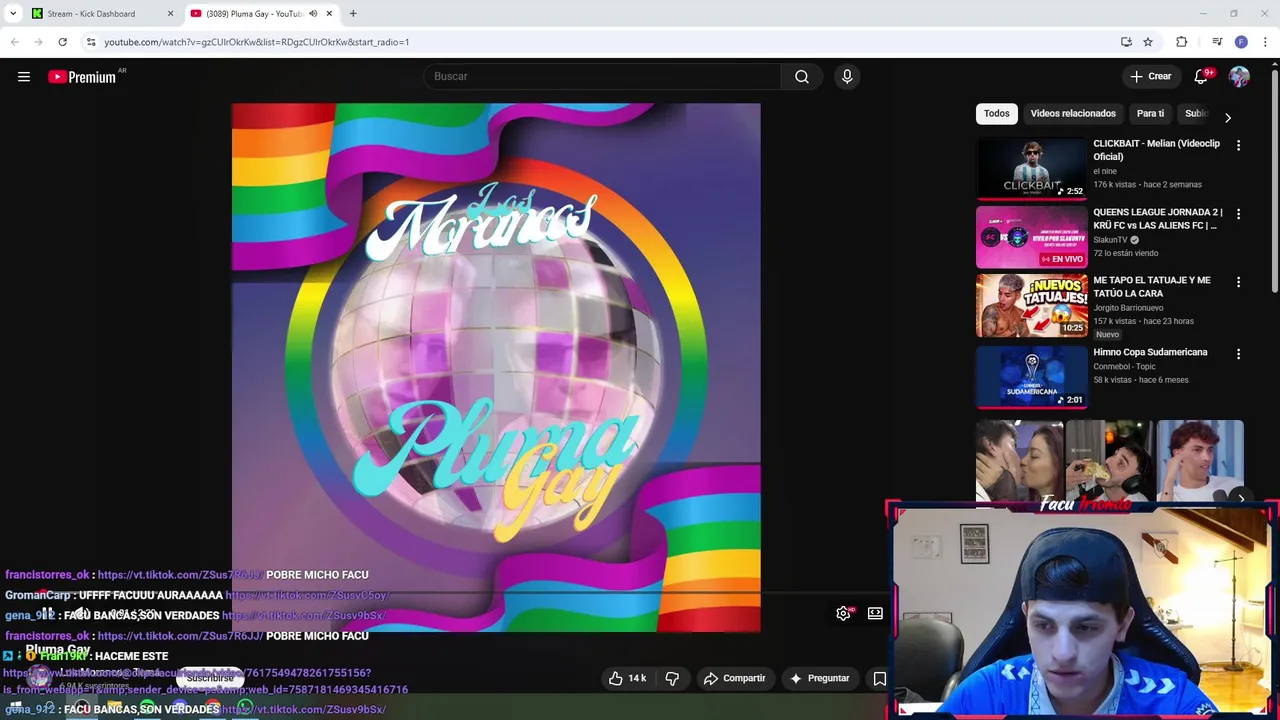Image resolution: width=1280 pixels, height=720 pixels.
Task: Open options for the QUEENS LEAGUE JORNADA 2 video
Action: click(1238, 214)
